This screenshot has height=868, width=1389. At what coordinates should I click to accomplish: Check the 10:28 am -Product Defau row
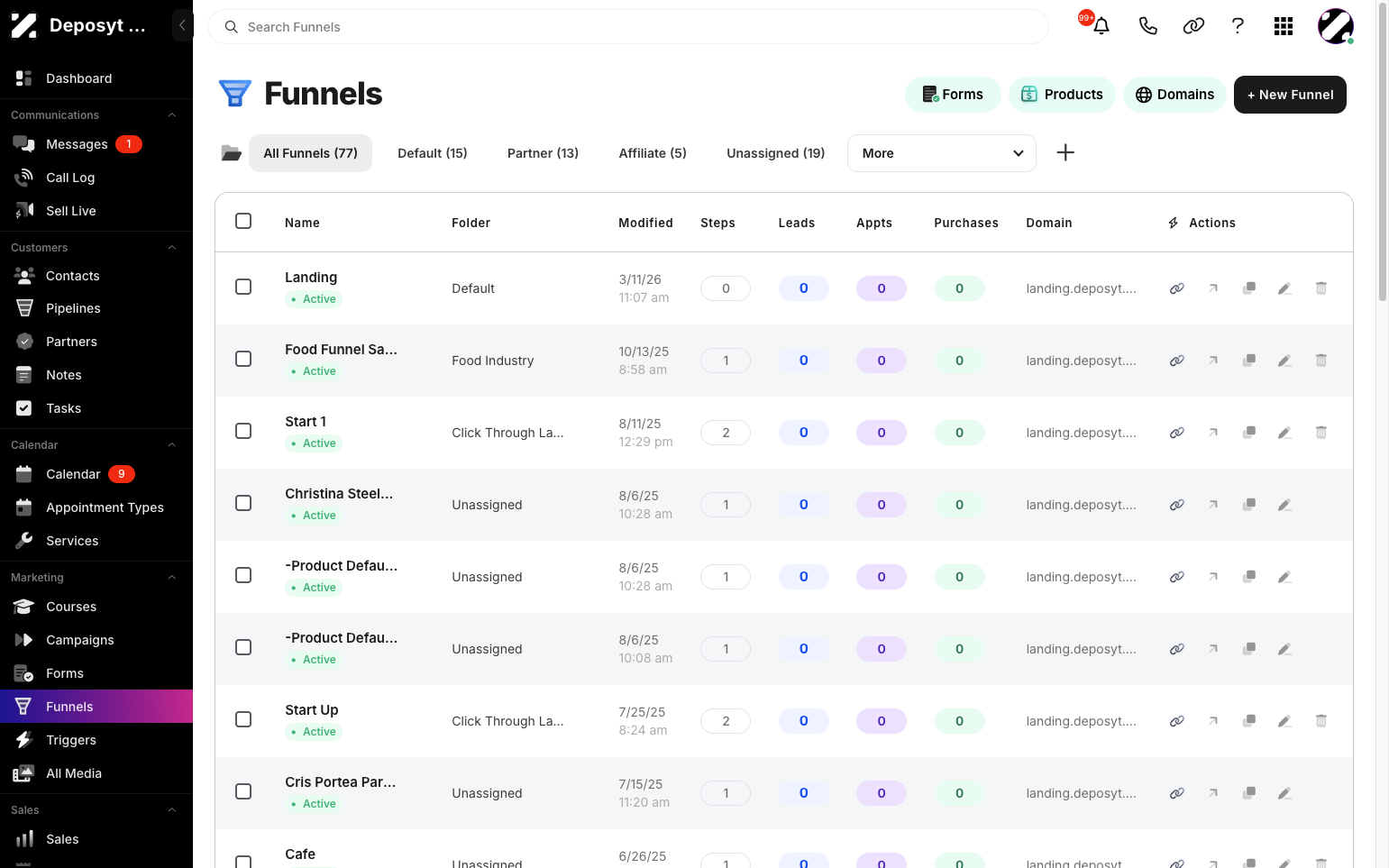pos(243,575)
